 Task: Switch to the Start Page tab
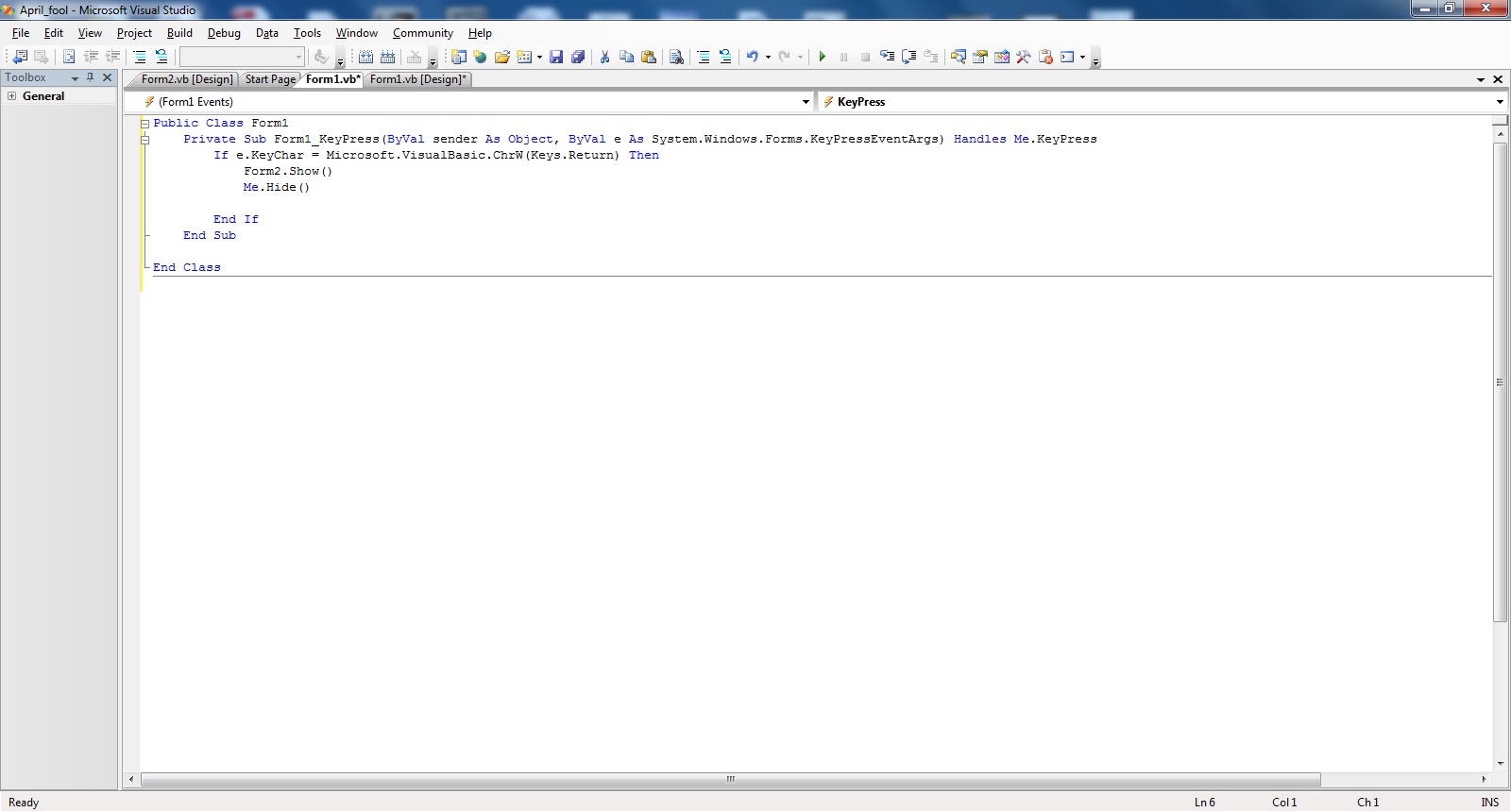[x=270, y=79]
